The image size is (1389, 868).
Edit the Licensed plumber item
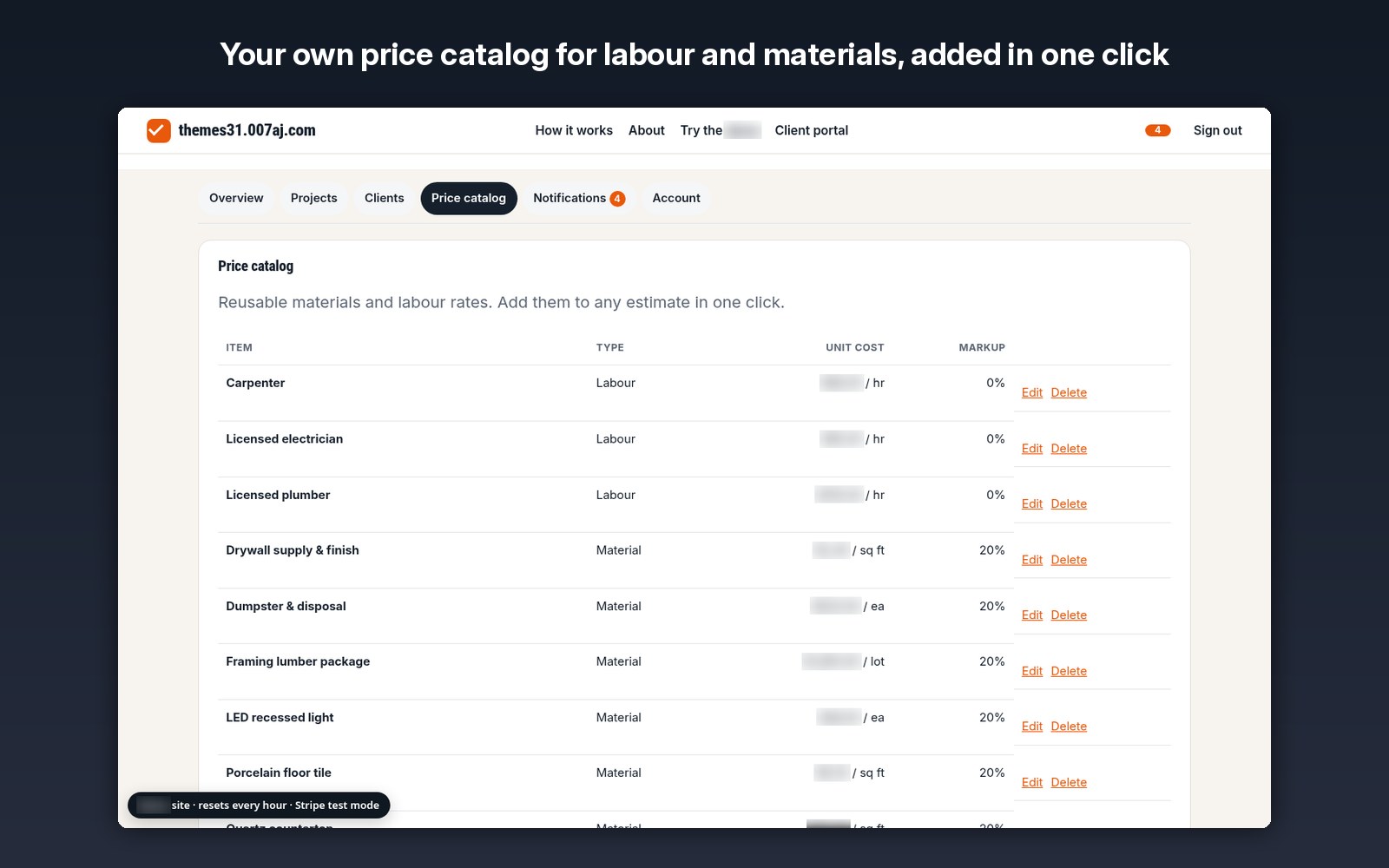pos(1032,504)
